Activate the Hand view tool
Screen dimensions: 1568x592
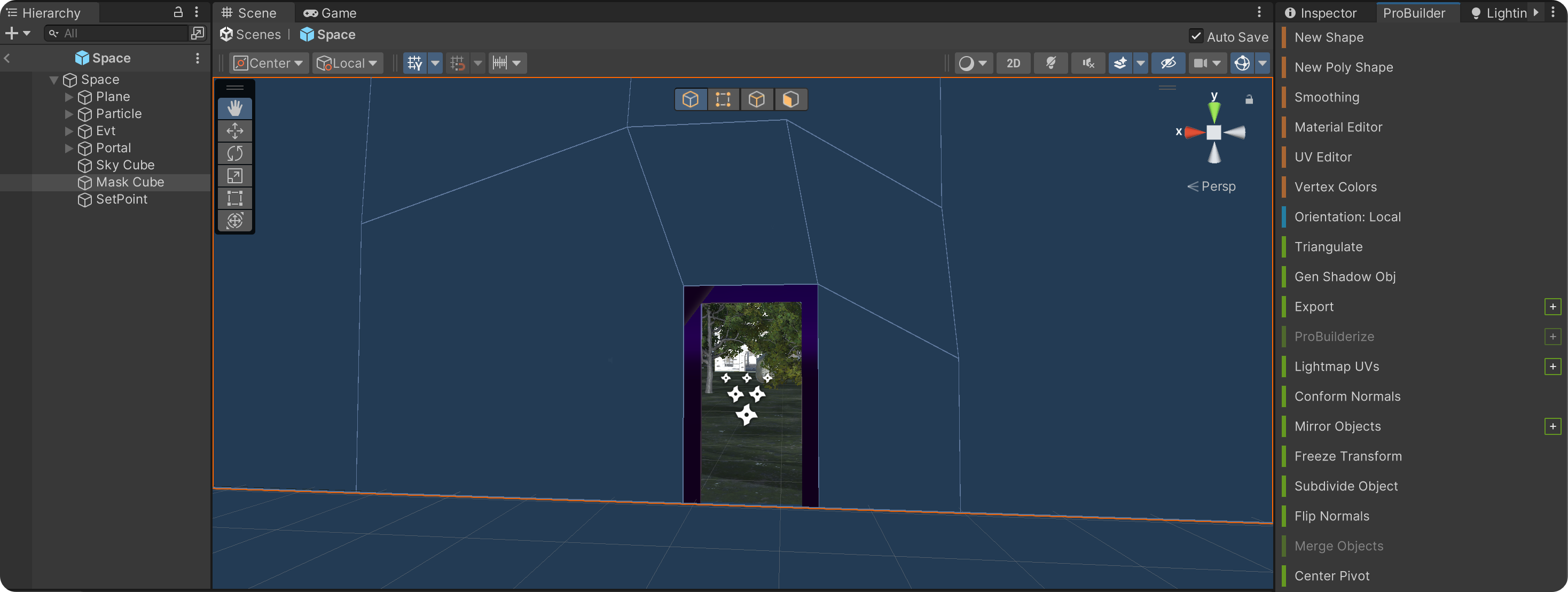pyautogui.click(x=234, y=108)
